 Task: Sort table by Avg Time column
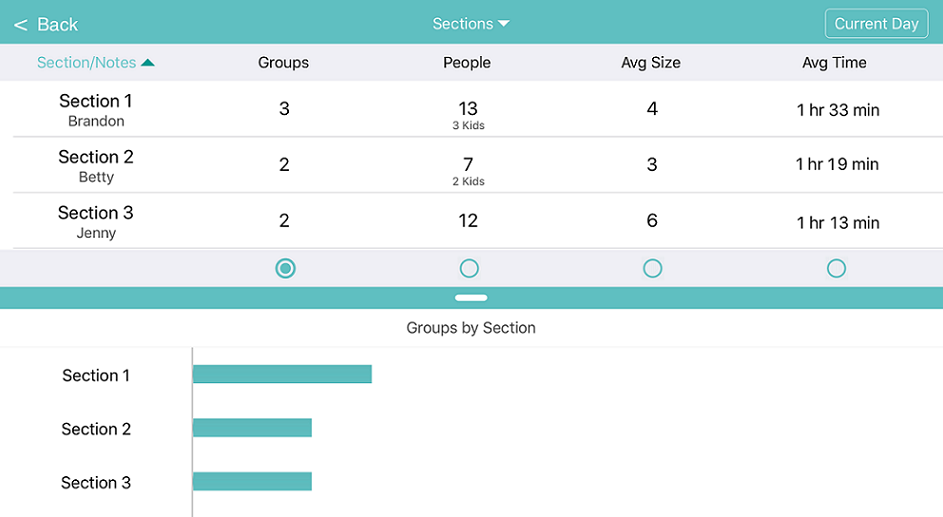coord(834,63)
